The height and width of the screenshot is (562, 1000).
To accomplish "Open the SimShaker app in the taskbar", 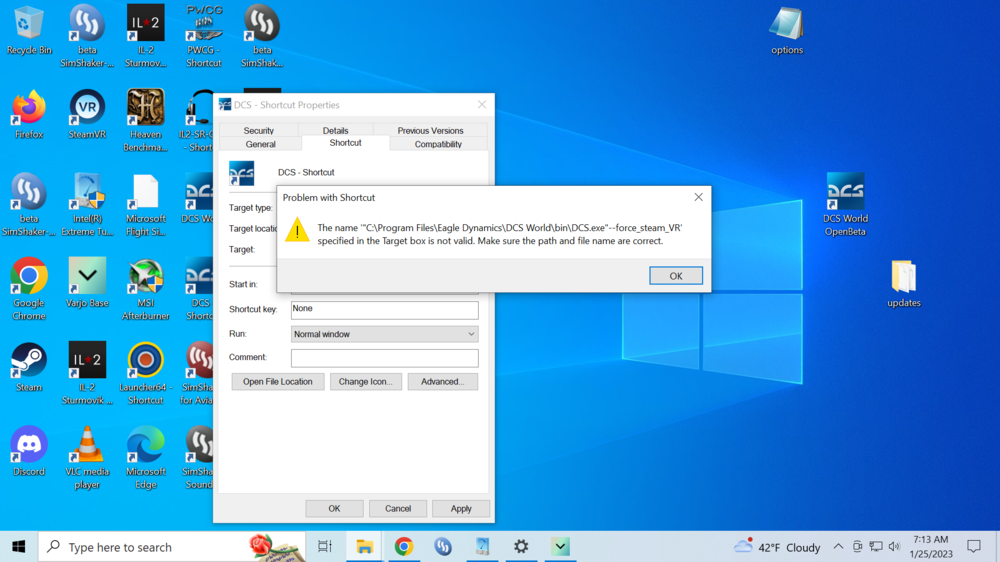I will (443, 547).
